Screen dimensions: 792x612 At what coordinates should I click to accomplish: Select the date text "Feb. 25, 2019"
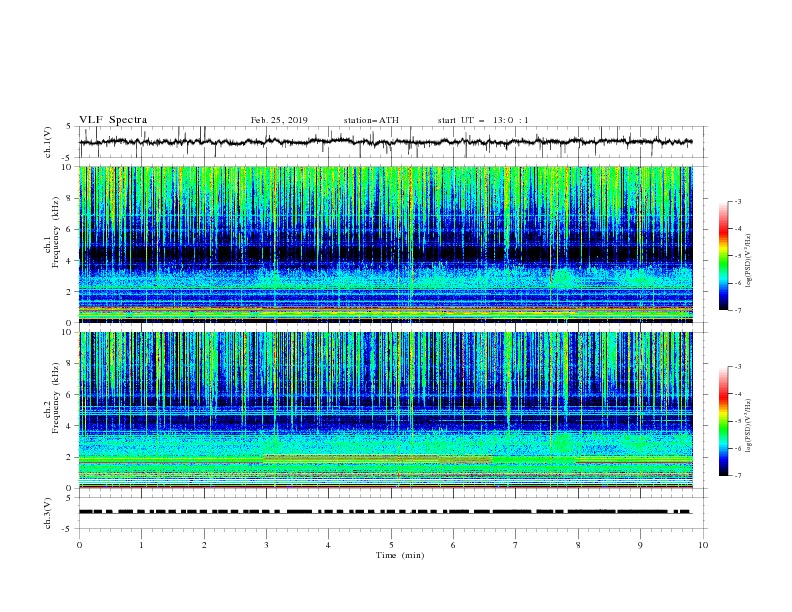pyautogui.click(x=279, y=120)
